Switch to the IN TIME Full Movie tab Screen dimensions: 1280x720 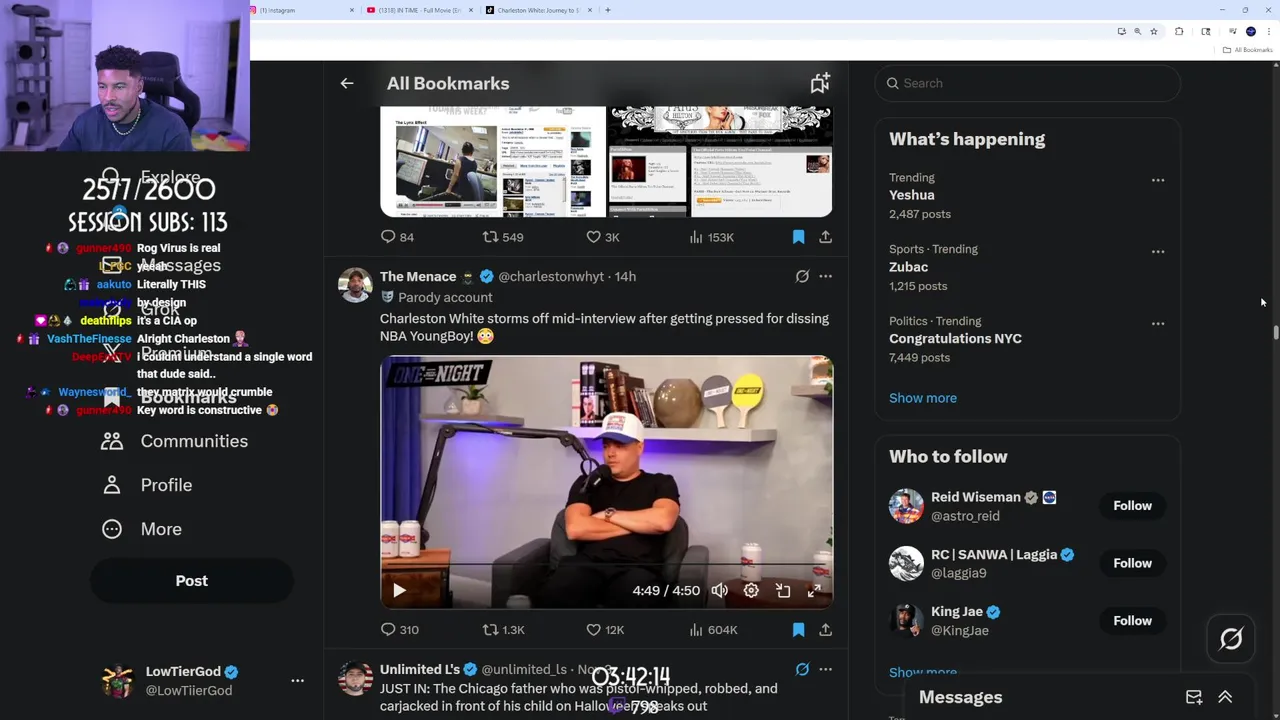pyautogui.click(x=419, y=10)
